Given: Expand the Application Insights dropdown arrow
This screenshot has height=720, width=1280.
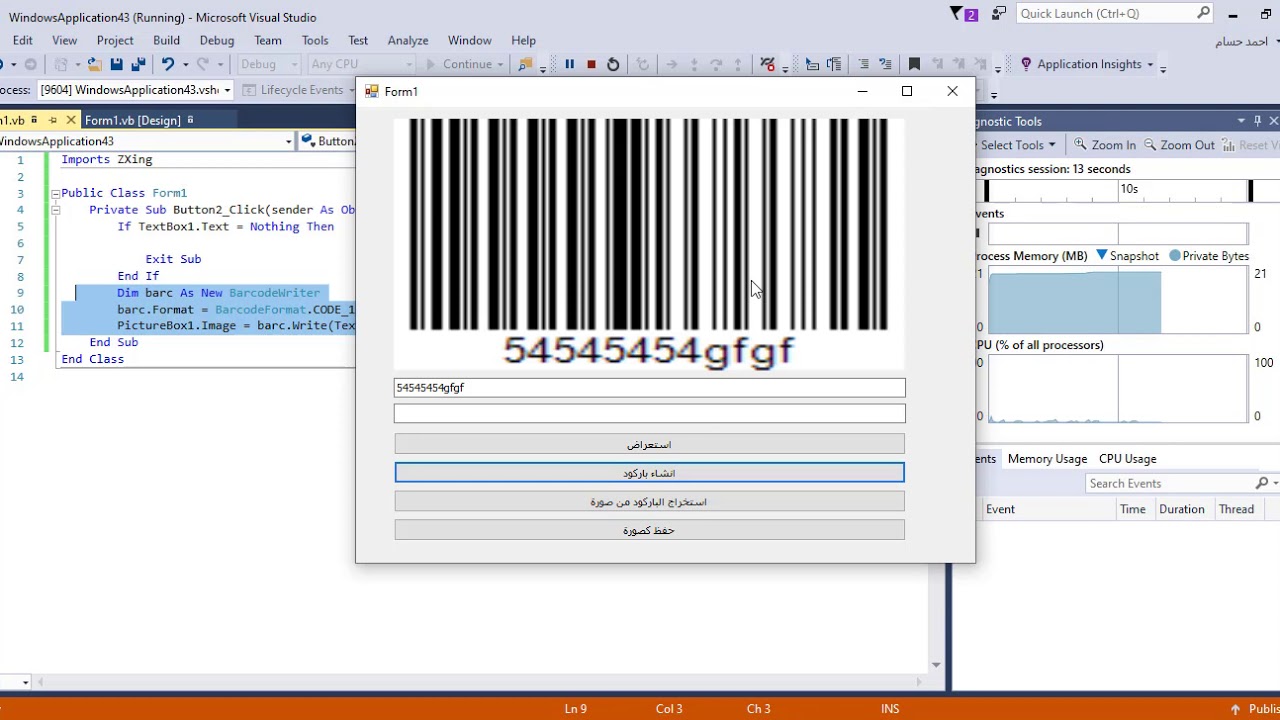Looking at the screenshot, I should coord(1150,64).
